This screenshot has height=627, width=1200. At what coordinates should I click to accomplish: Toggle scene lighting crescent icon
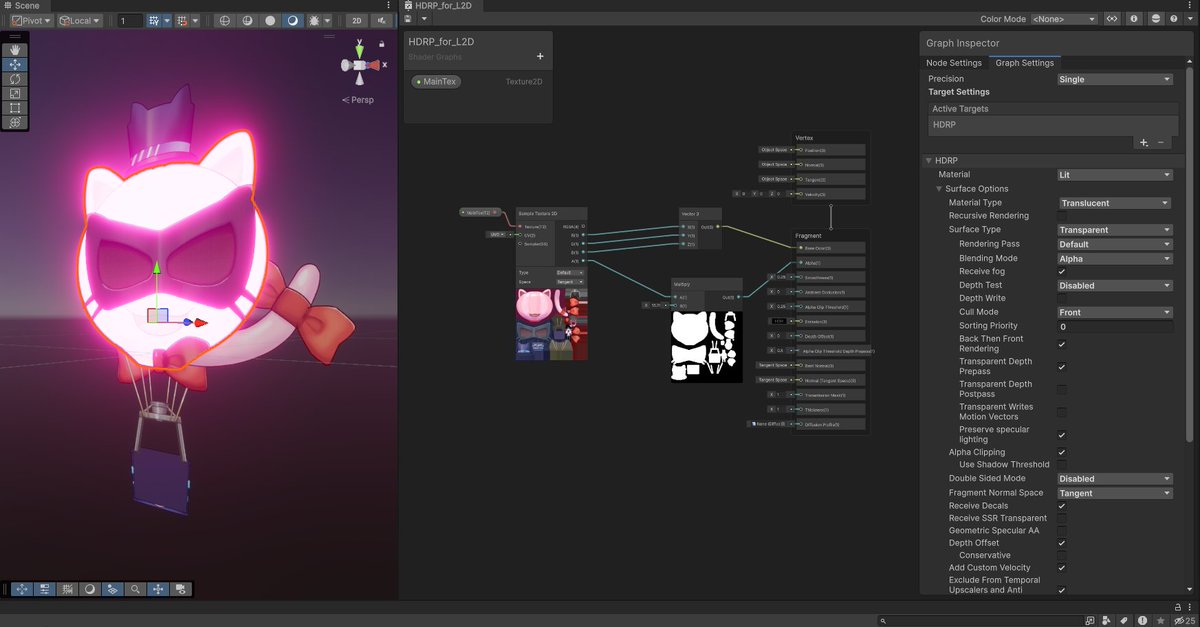292,20
